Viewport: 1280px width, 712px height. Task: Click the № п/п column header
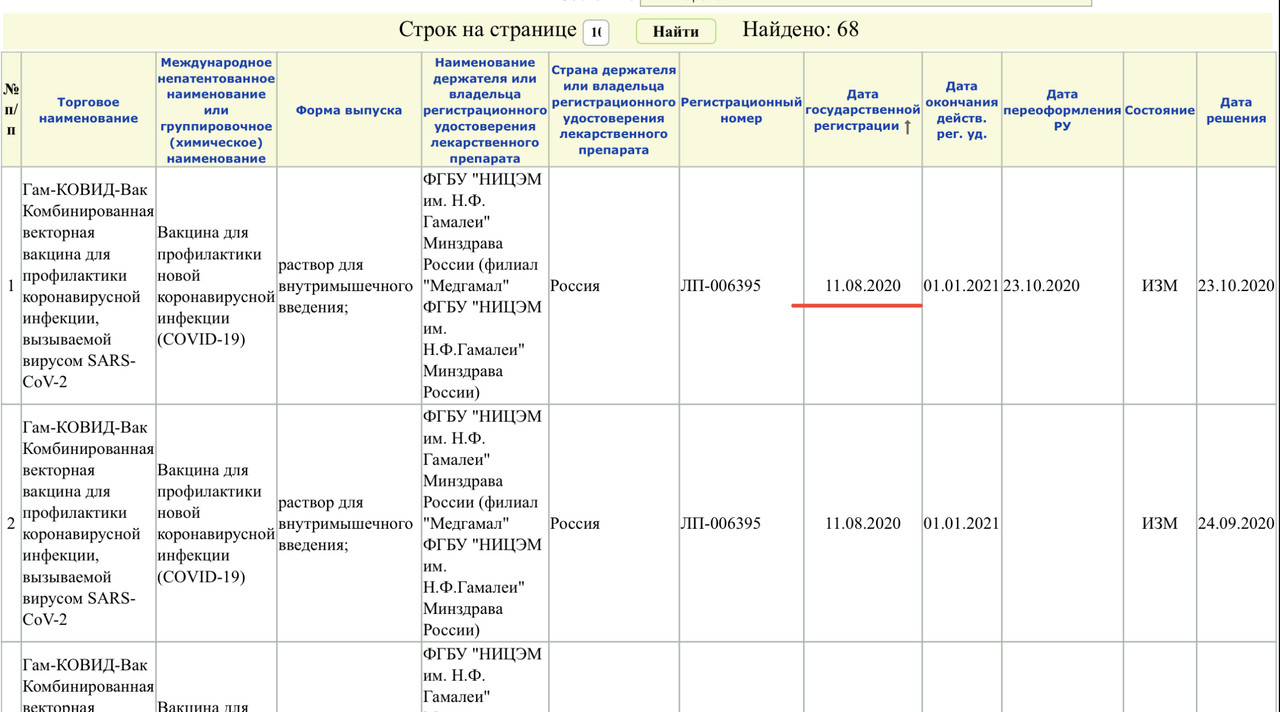[x=11, y=110]
